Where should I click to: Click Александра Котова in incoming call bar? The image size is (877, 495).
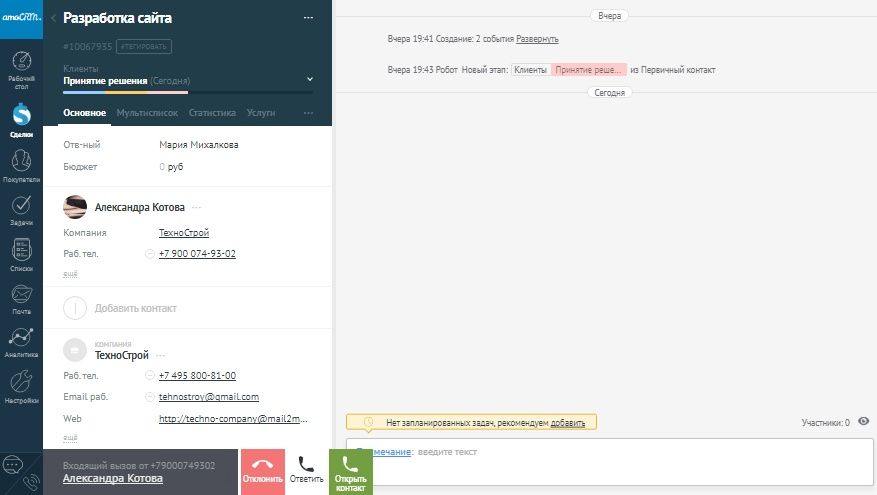pos(112,479)
